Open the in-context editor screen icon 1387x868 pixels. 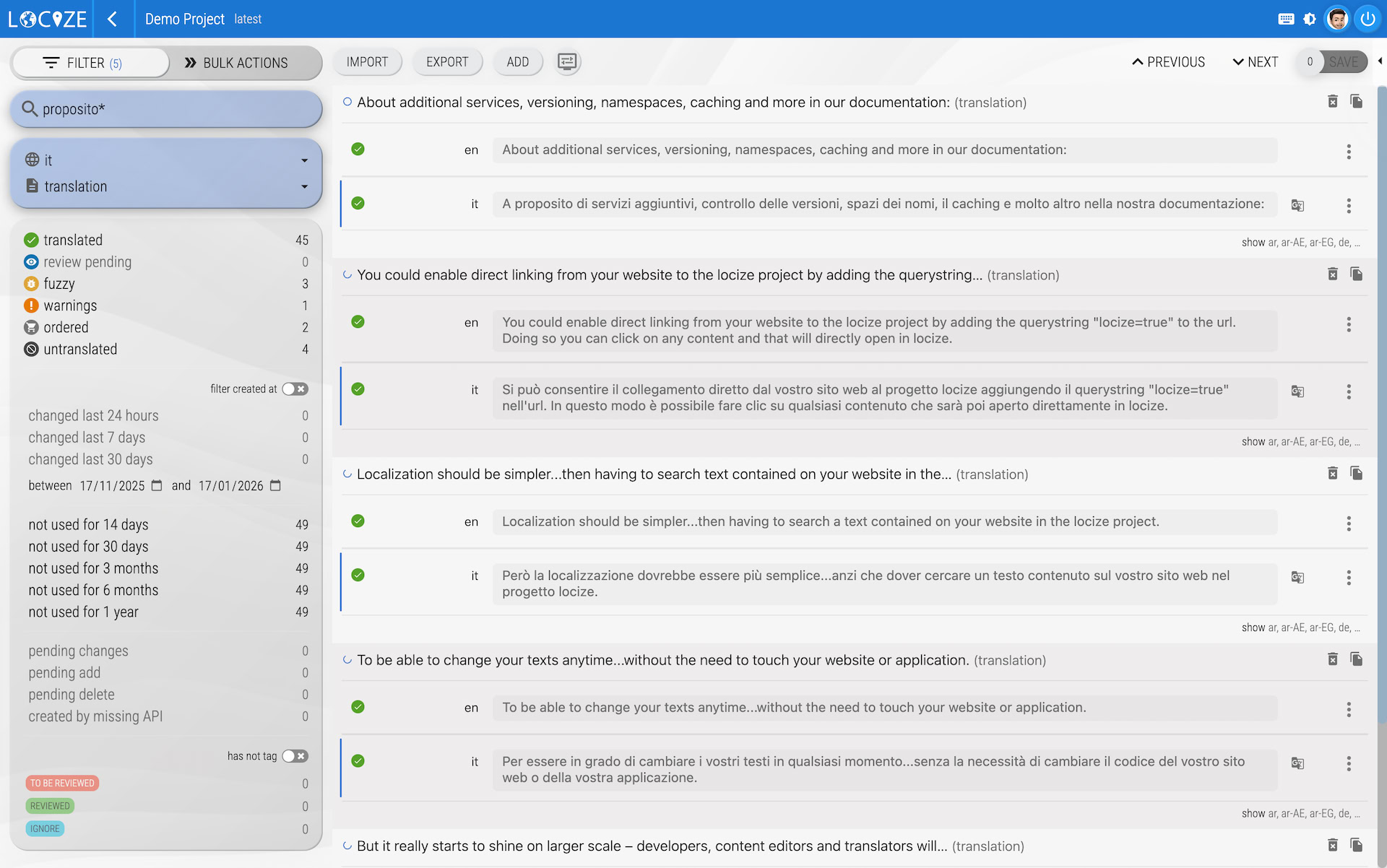[567, 62]
